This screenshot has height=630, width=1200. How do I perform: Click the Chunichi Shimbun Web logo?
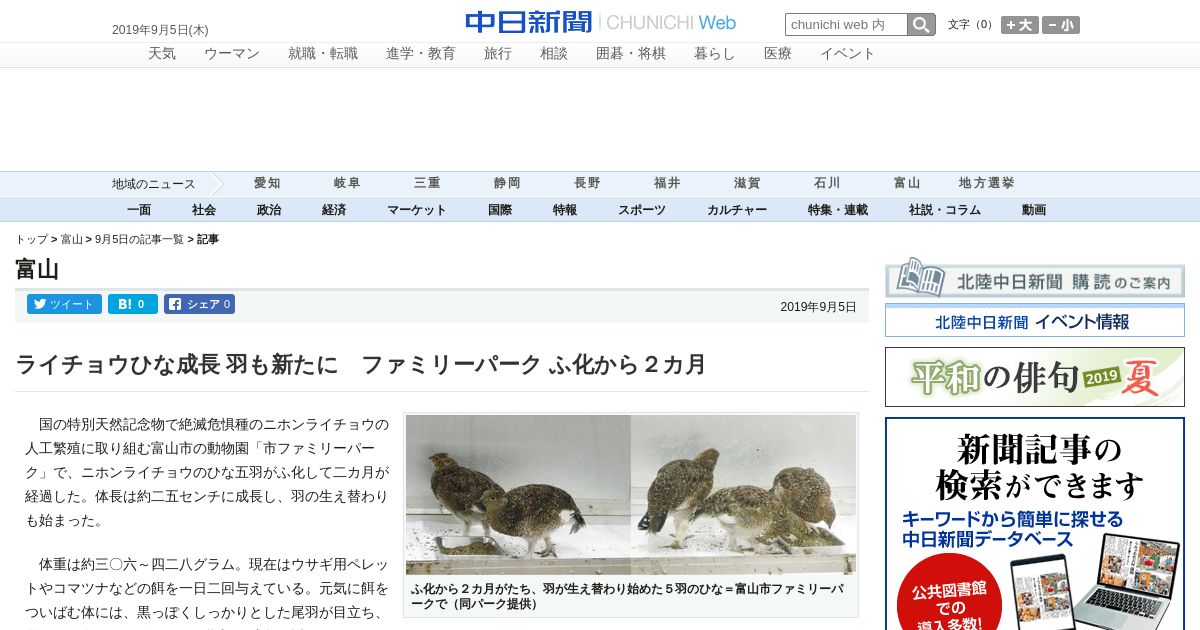600,22
